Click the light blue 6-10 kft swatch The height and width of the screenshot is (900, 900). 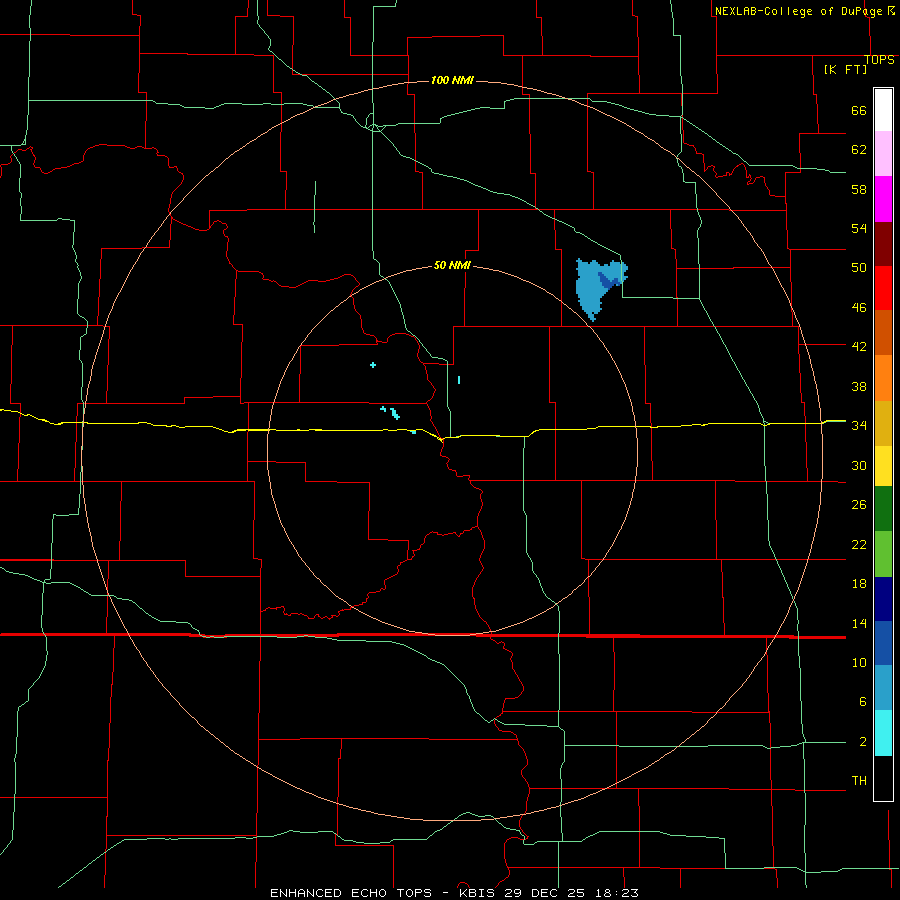pyautogui.click(x=883, y=688)
